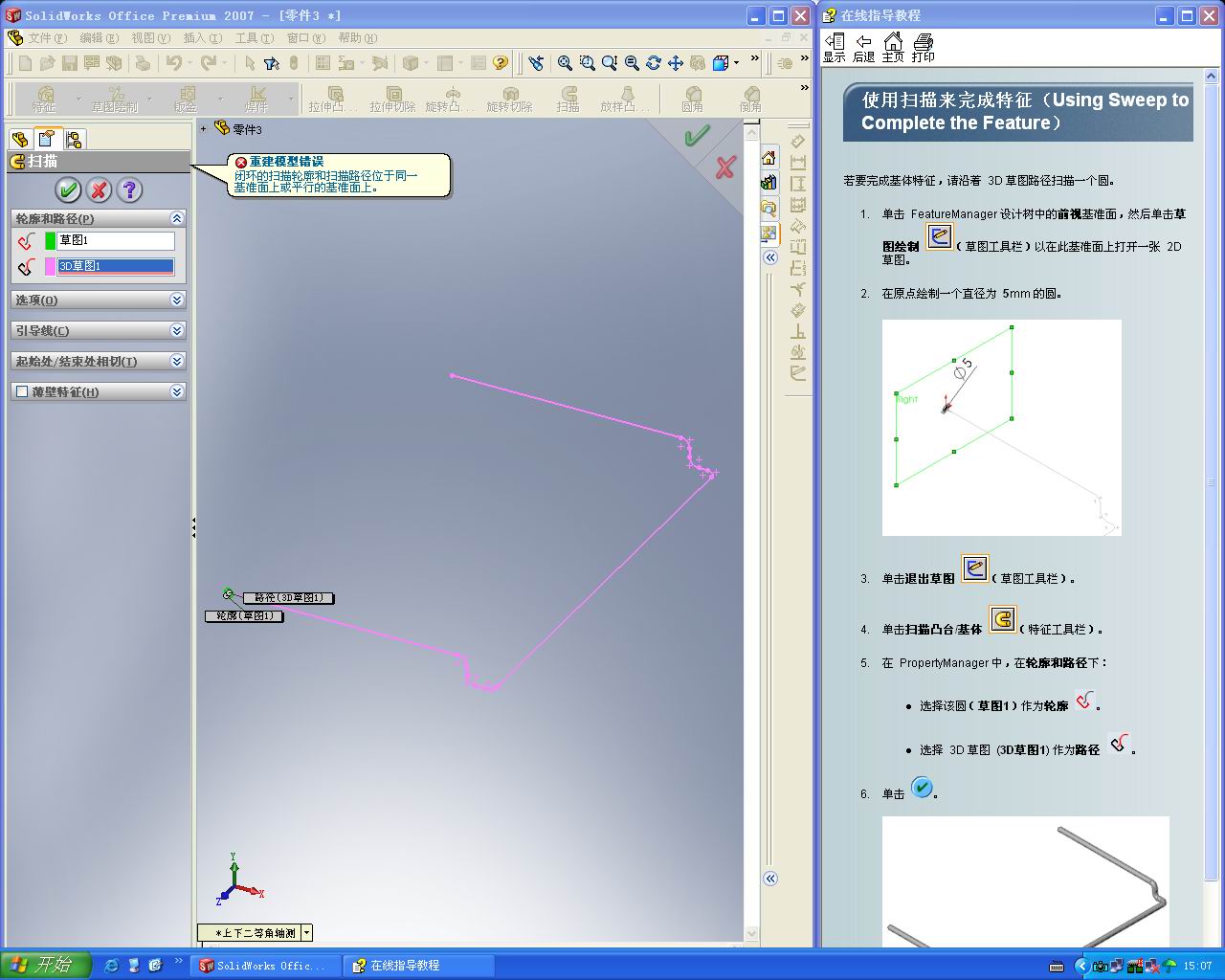Image resolution: width=1225 pixels, height=980 pixels.
Task: Click the 倒角 chamfer toolbar button
Action: tap(750, 99)
